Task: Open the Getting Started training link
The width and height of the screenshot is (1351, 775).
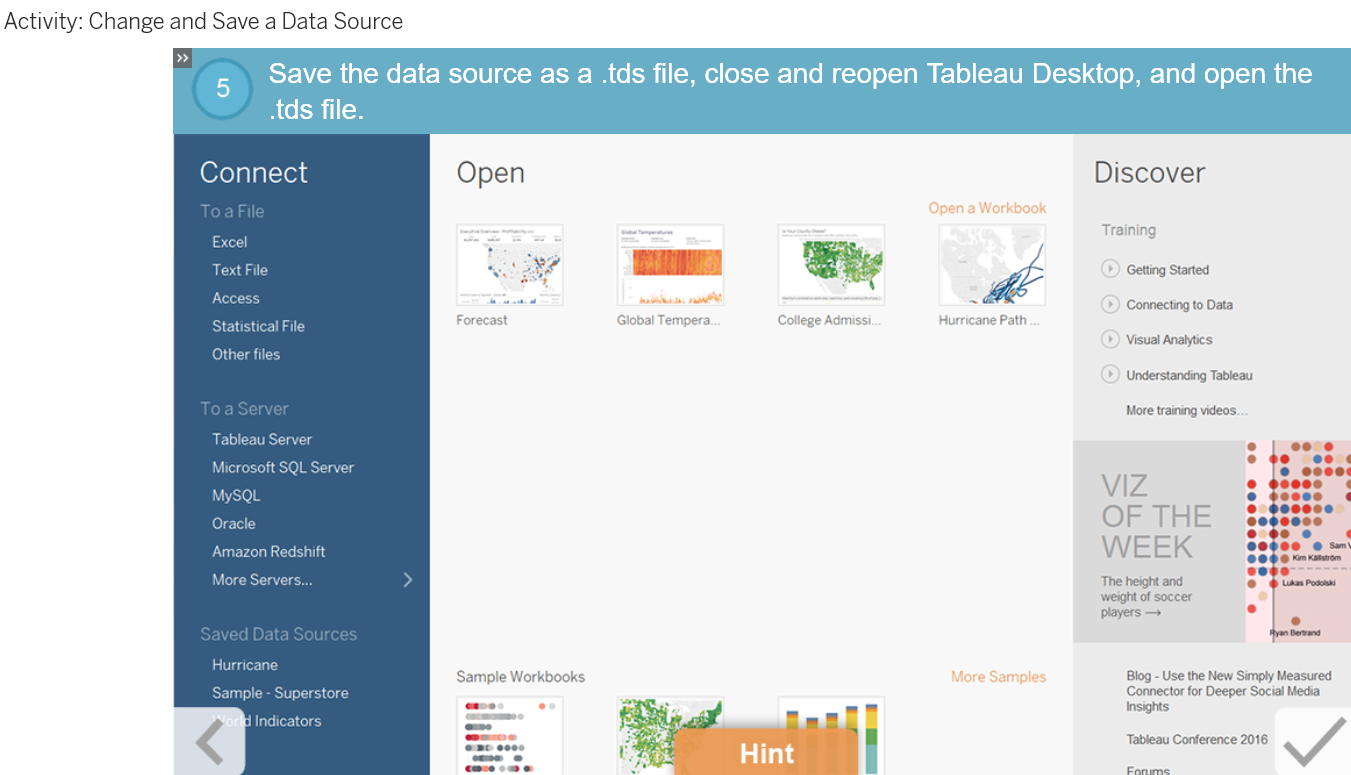Action: [x=1168, y=270]
